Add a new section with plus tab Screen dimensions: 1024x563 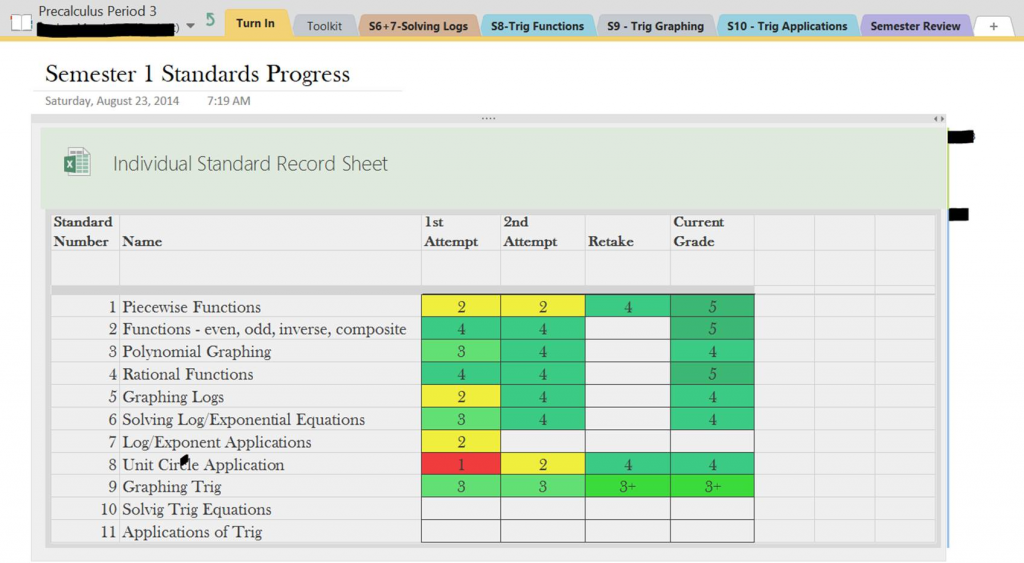tap(993, 26)
